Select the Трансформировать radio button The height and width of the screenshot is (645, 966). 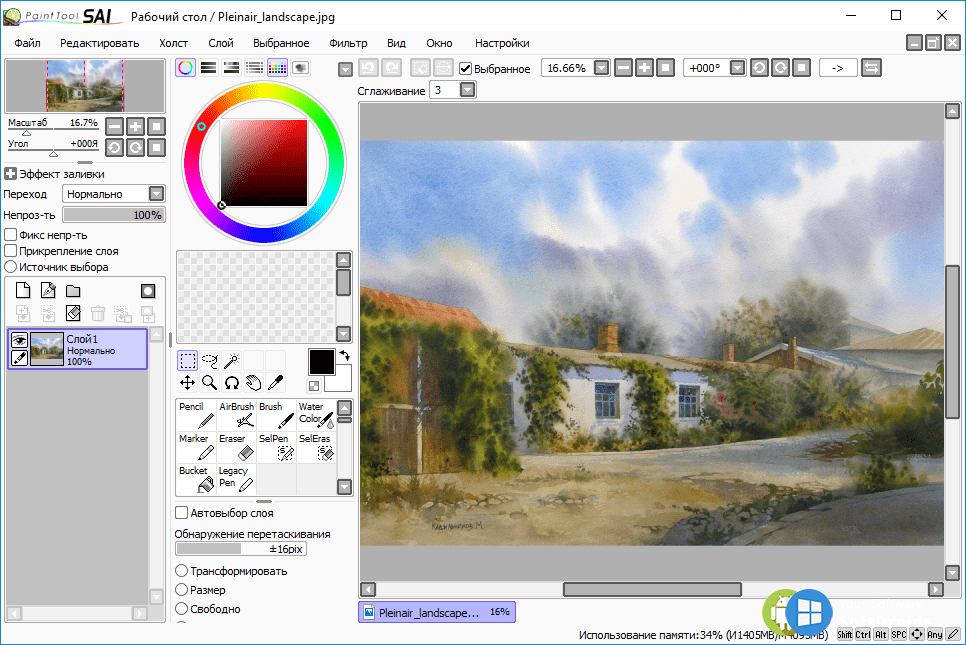pos(182,571)
